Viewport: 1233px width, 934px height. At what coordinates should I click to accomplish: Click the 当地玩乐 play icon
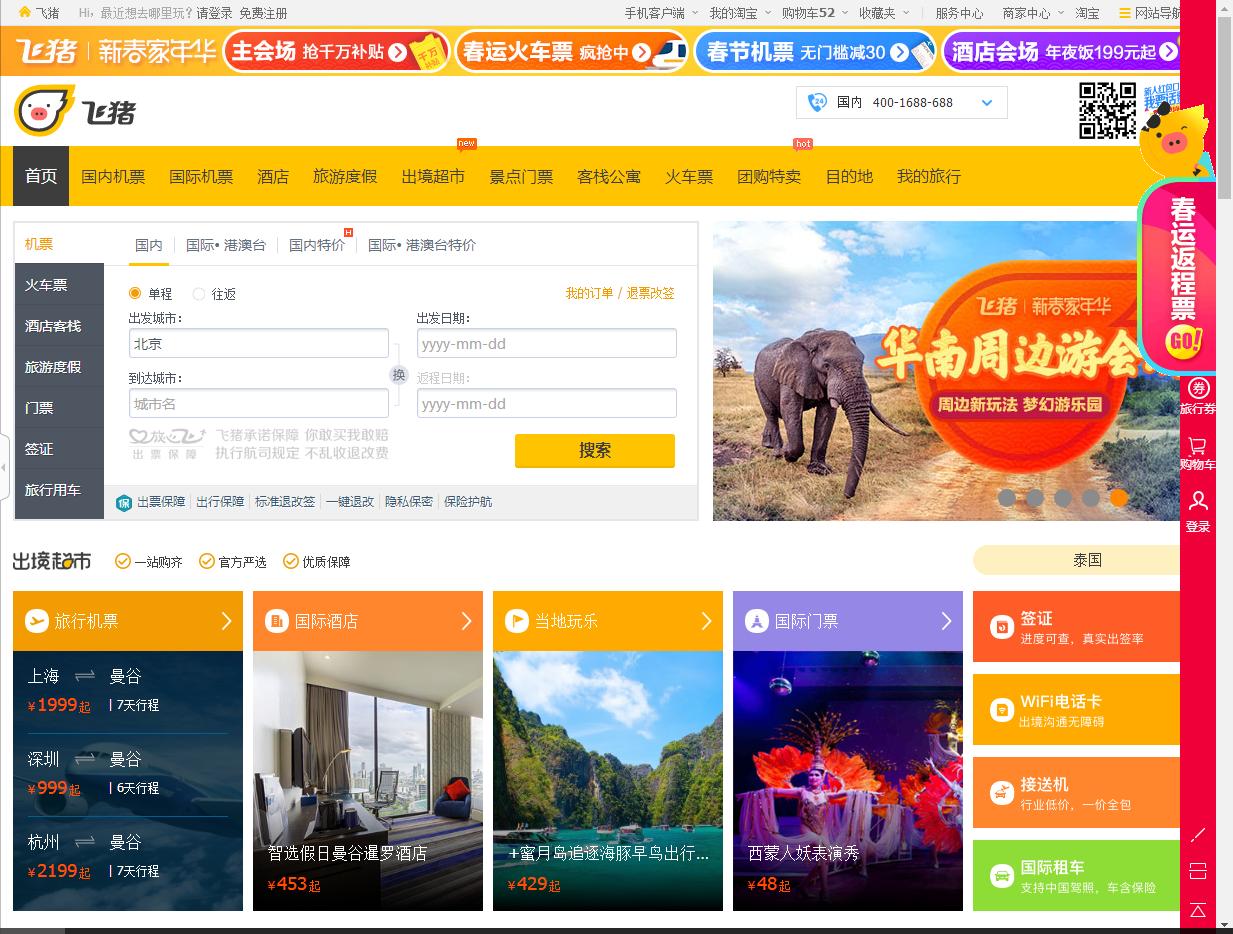click(515, 620)
